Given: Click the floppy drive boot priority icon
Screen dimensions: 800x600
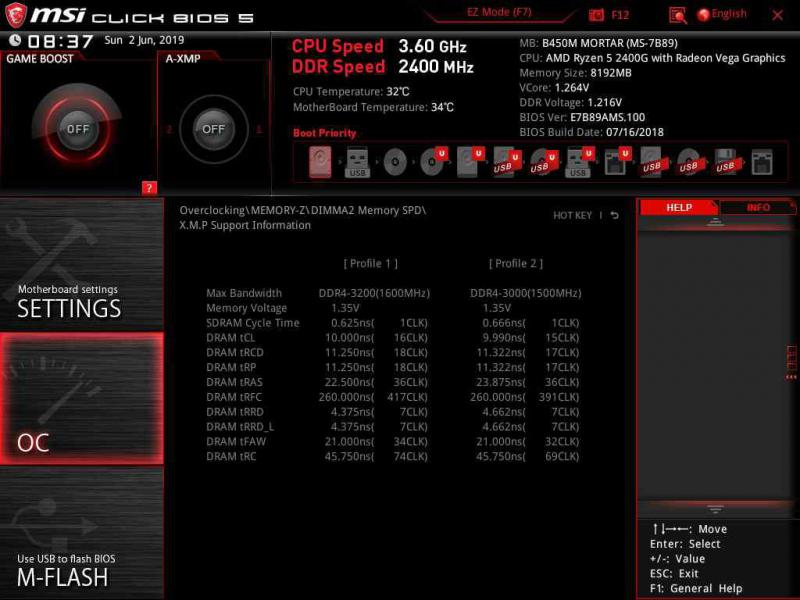Looking at the screenshot, I should click(726, 162).
